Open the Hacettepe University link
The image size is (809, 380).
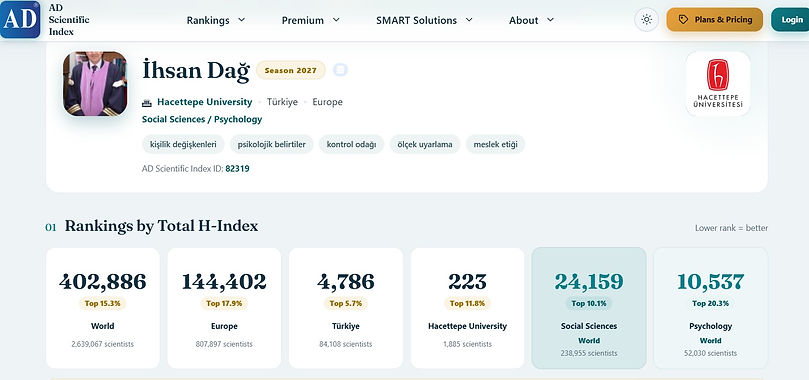point(204,102)
